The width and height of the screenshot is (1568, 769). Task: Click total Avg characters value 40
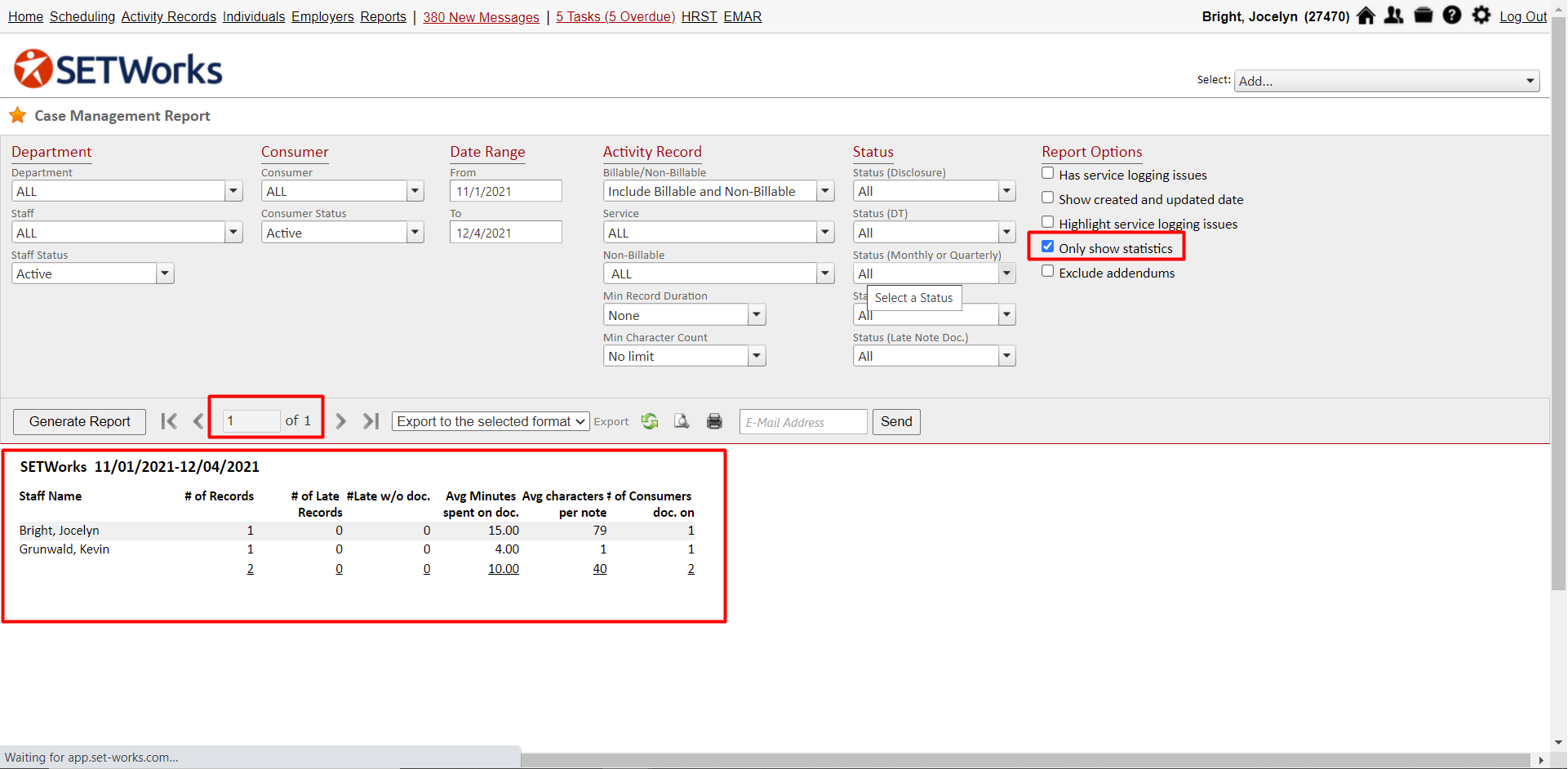tap(600, 569)
